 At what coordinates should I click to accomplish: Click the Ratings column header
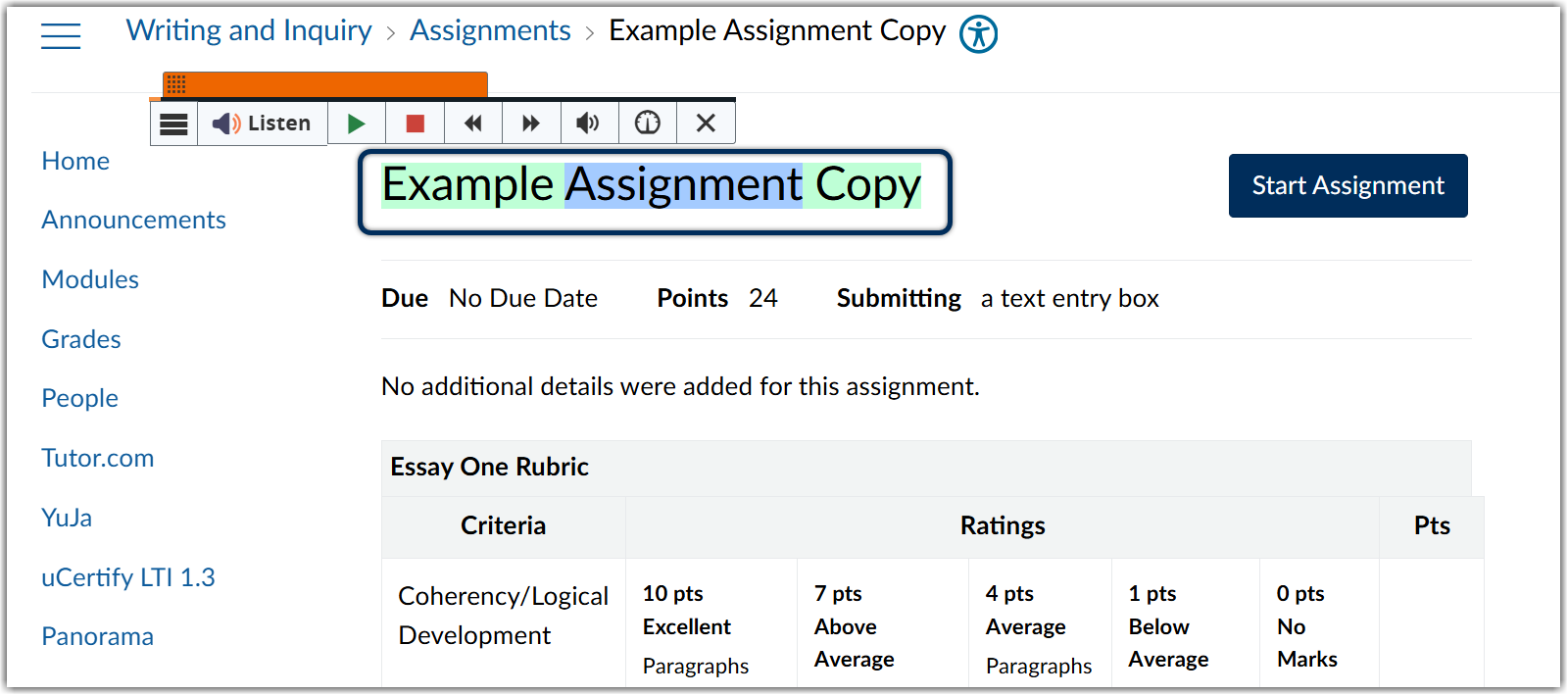click(x=1003, y=526)
